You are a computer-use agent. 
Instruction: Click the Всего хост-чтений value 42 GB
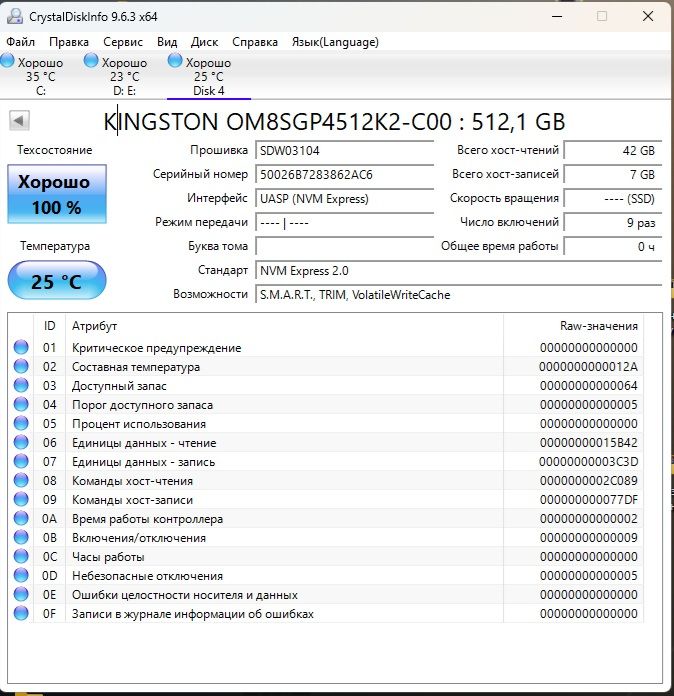[613, 150]
